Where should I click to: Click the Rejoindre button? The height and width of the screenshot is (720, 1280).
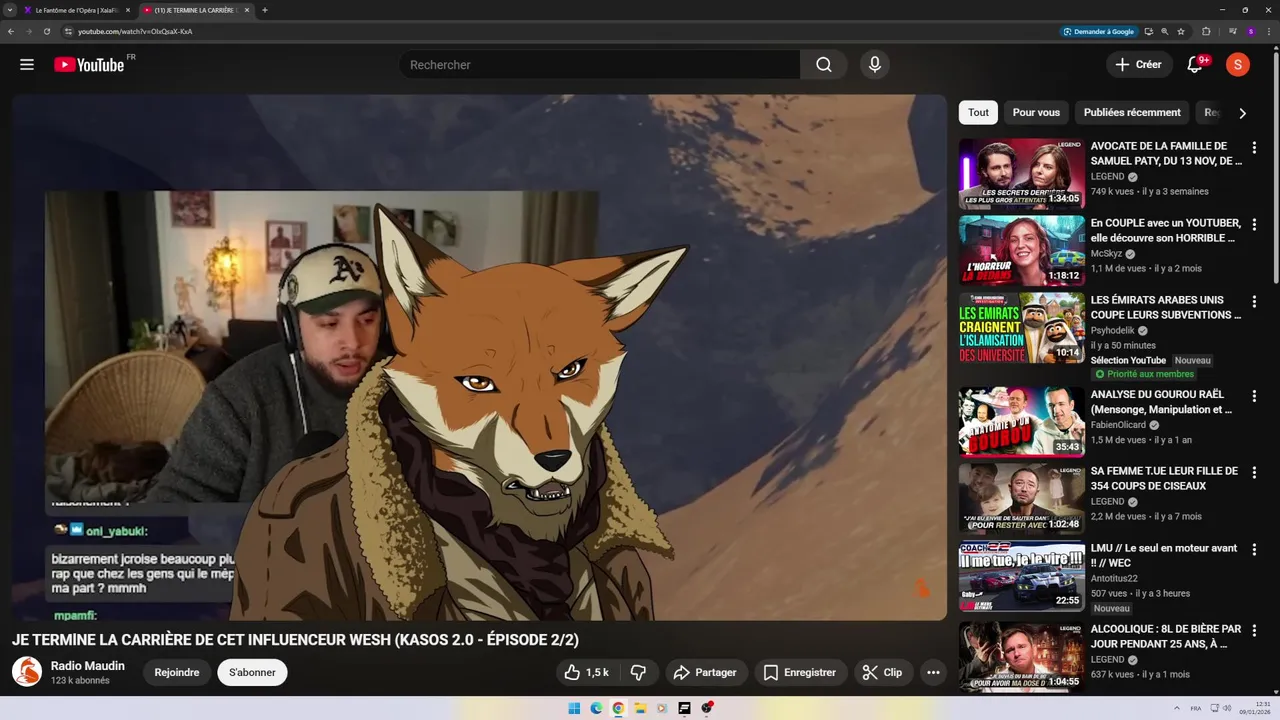point(177,673)
